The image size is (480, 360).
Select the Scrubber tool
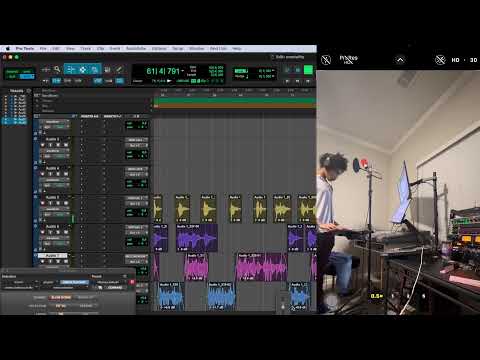pos(107,69)
